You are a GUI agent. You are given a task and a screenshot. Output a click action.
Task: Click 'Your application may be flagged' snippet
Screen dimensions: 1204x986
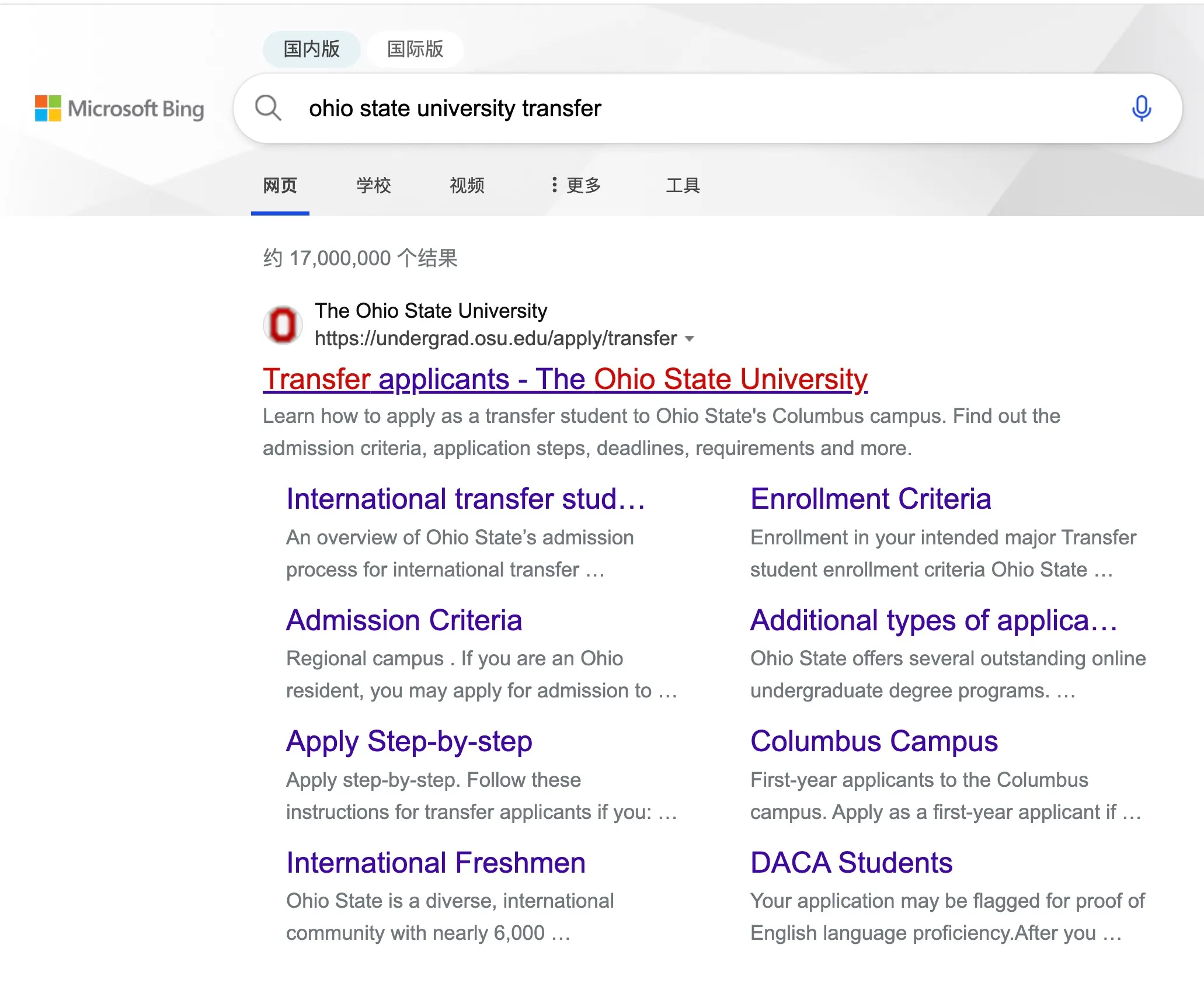[x=947, y=916]
